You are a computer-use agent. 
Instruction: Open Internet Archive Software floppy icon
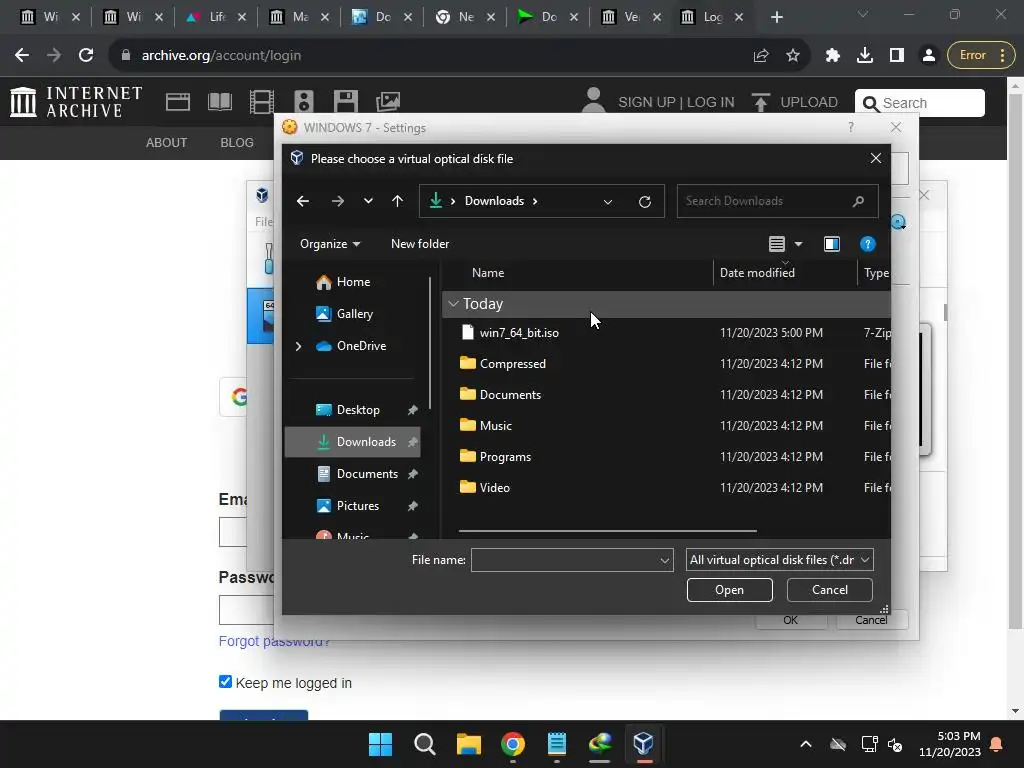point(345,102)
